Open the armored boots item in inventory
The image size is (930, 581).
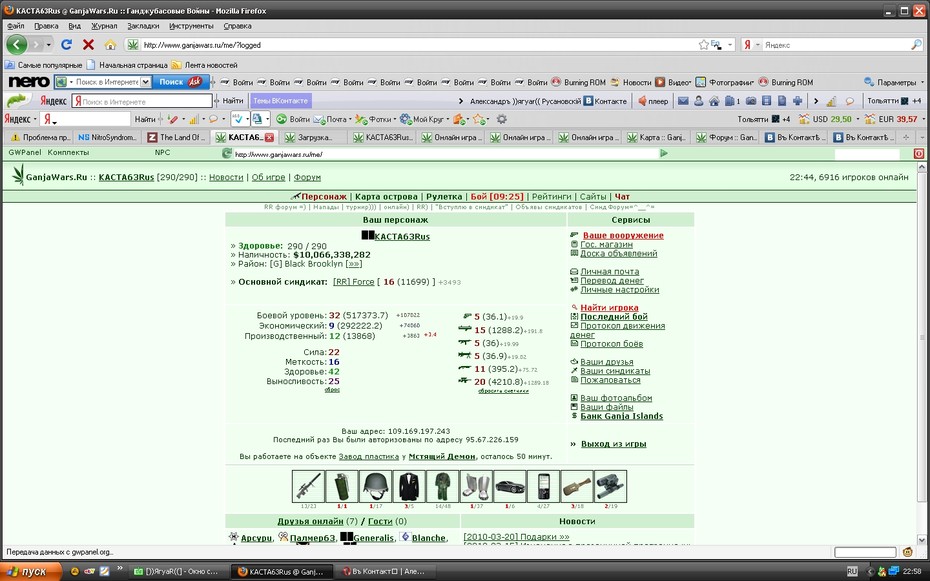click(476, 486)
